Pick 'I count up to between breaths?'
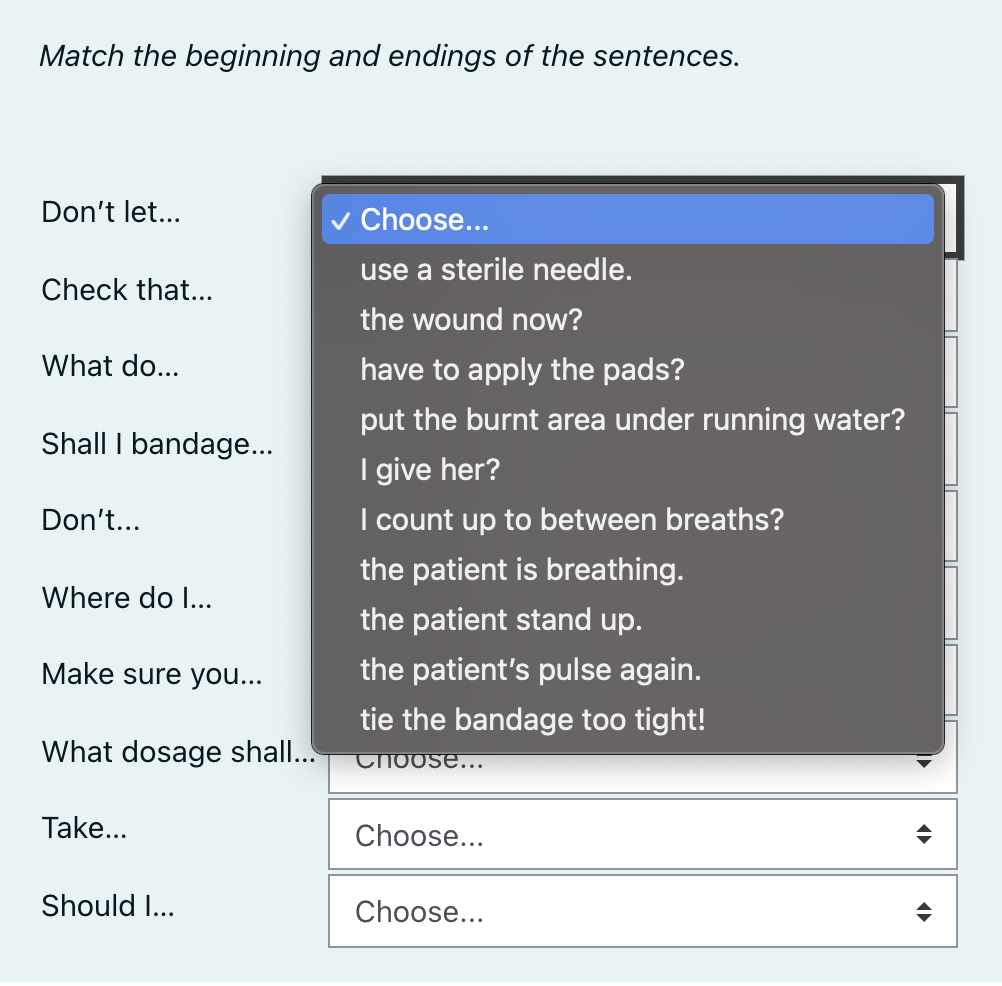 [572, 519]
